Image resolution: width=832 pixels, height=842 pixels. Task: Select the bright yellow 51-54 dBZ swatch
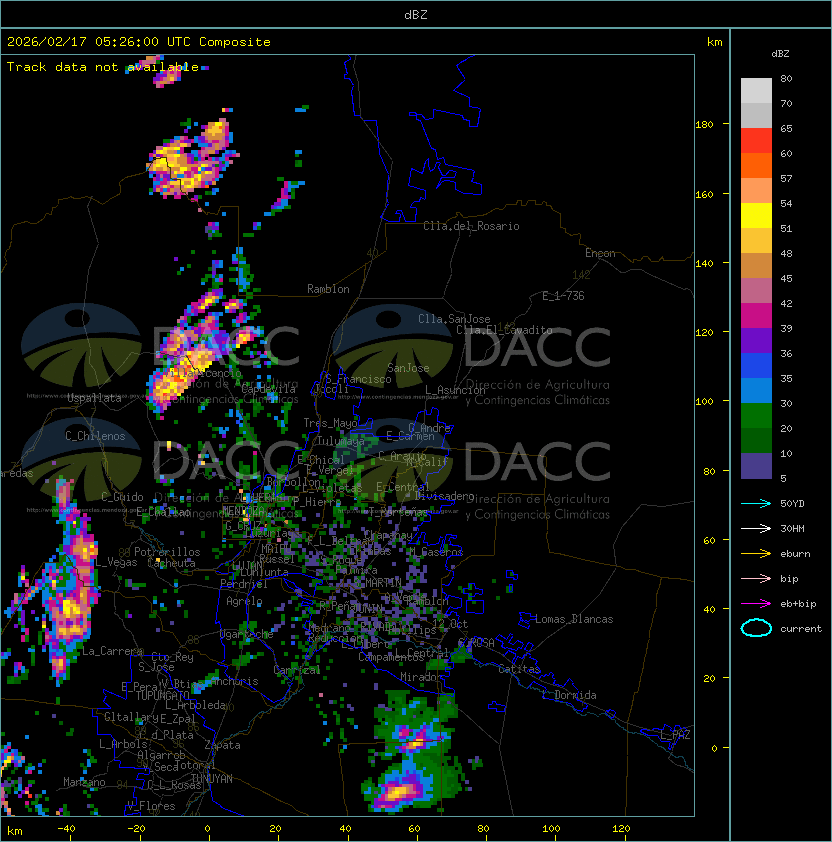pos(756,216)
